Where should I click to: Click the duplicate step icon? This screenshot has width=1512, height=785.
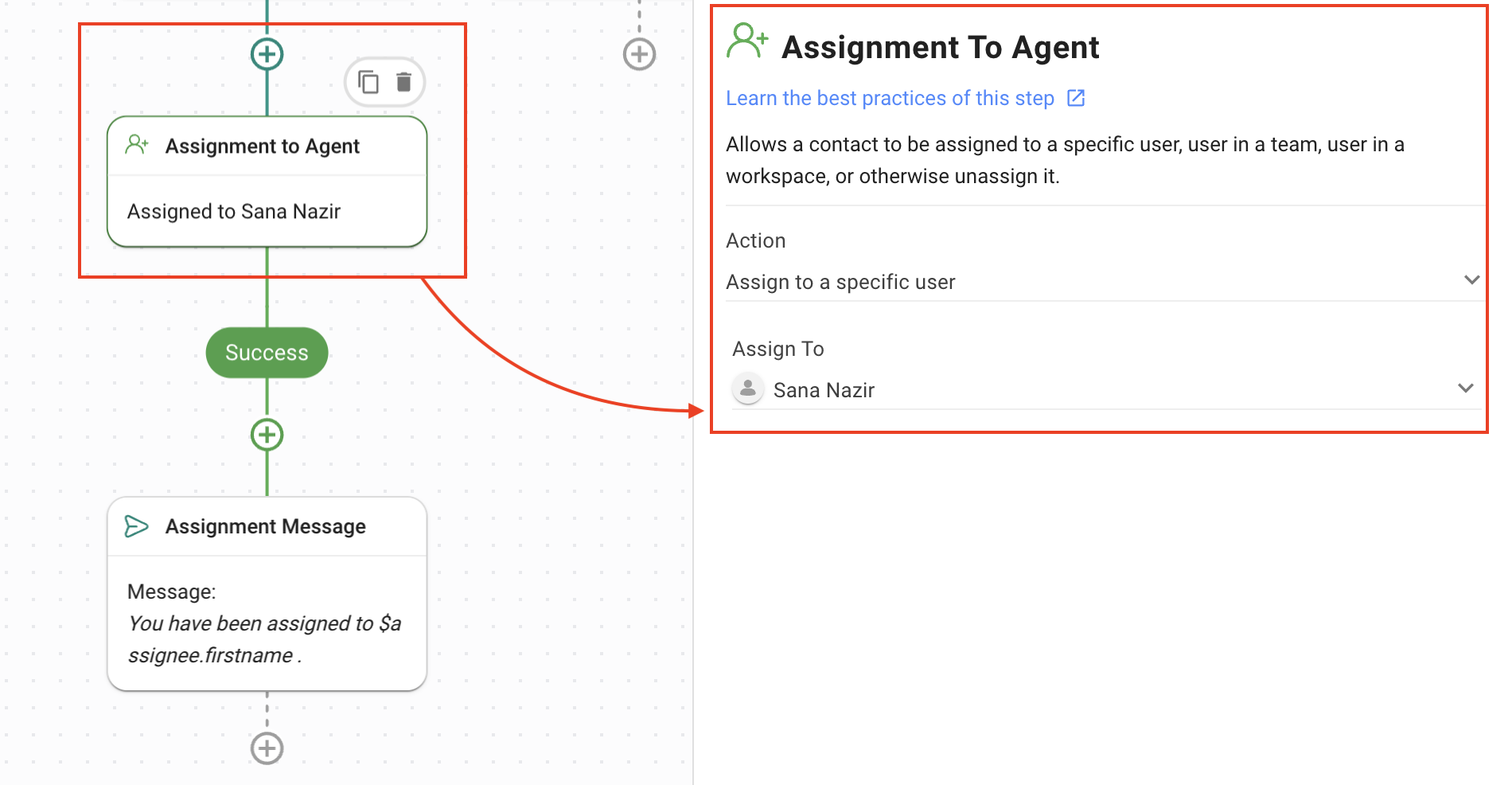[368, 82]
